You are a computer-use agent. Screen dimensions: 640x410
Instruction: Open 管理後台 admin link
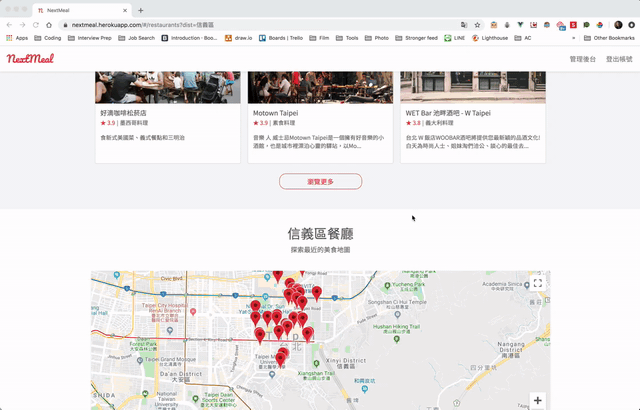(582, 59)
